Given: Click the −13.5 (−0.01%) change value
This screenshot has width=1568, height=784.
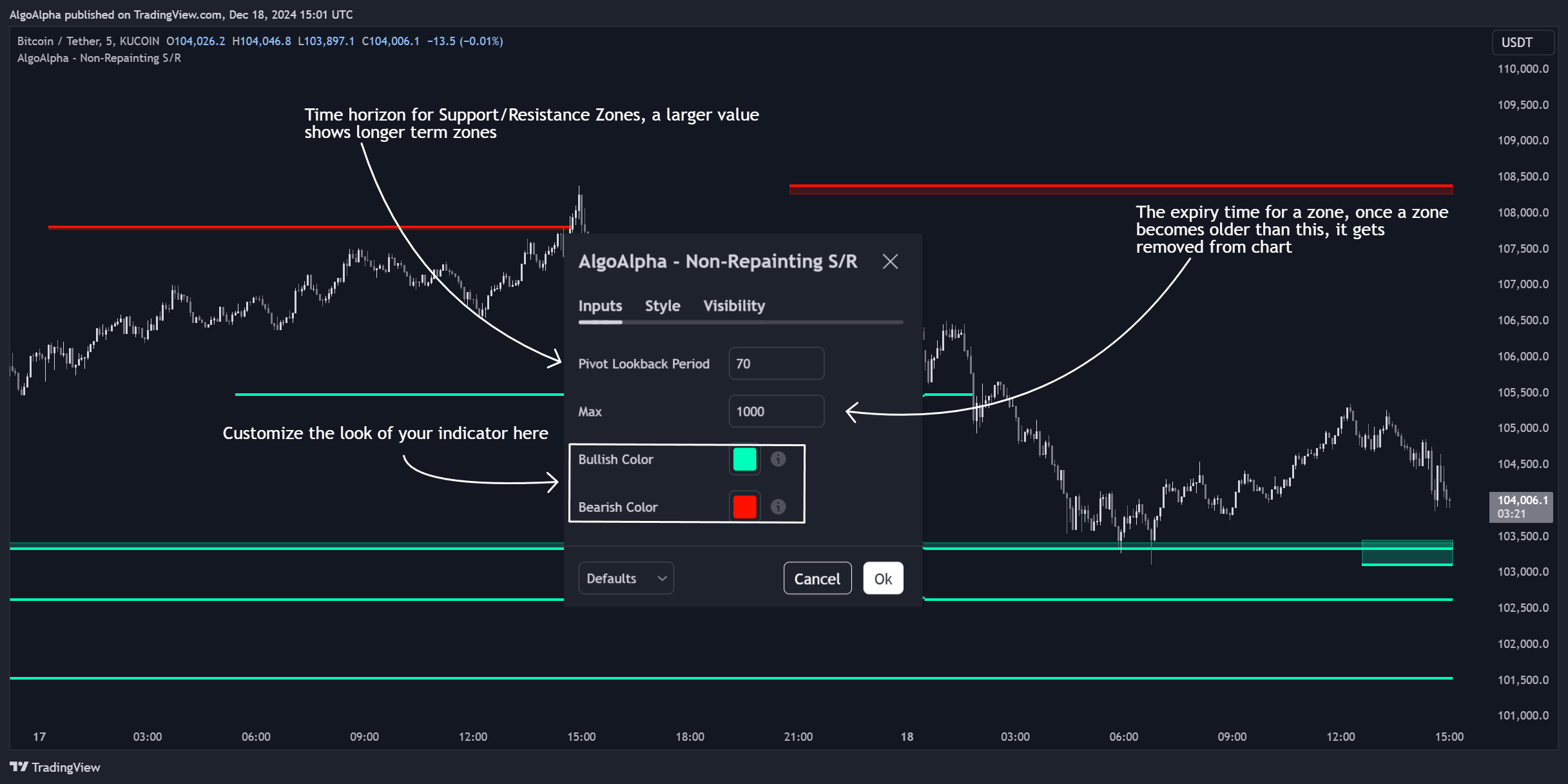Looking at the screenshot, I should 465,41.
